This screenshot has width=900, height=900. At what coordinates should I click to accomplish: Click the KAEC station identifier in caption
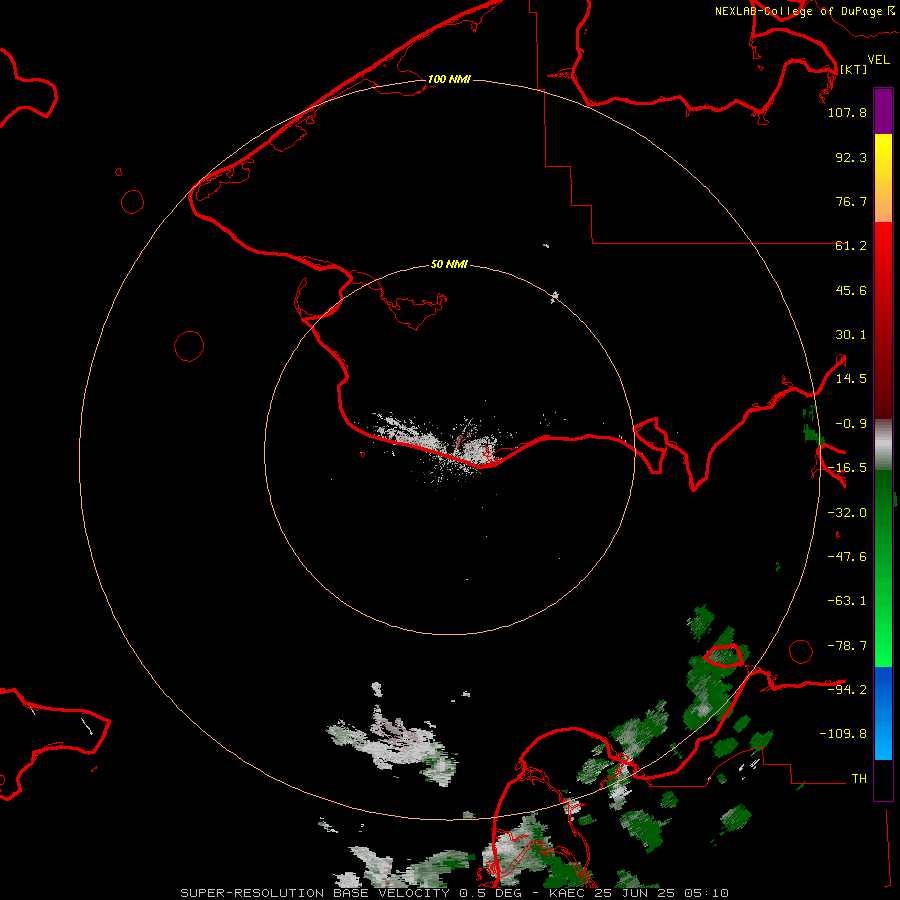(x=568, y=893)
